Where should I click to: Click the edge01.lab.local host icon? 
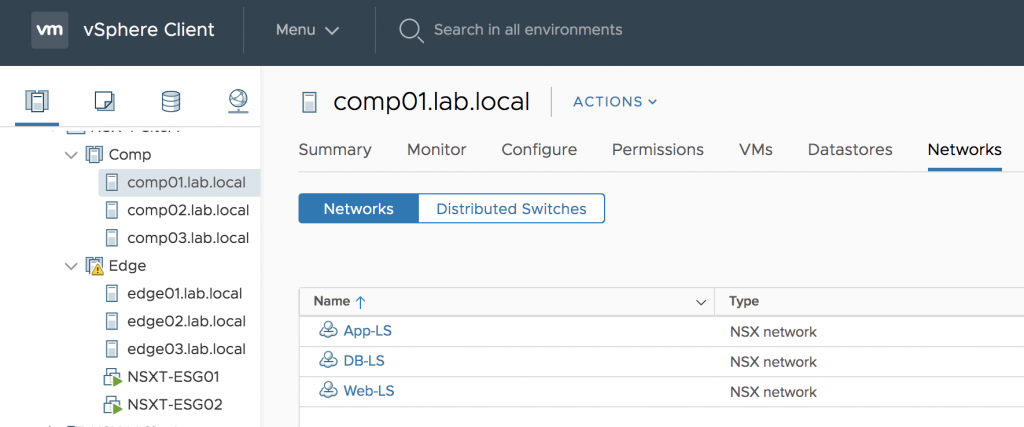click(x=112, y=293)
